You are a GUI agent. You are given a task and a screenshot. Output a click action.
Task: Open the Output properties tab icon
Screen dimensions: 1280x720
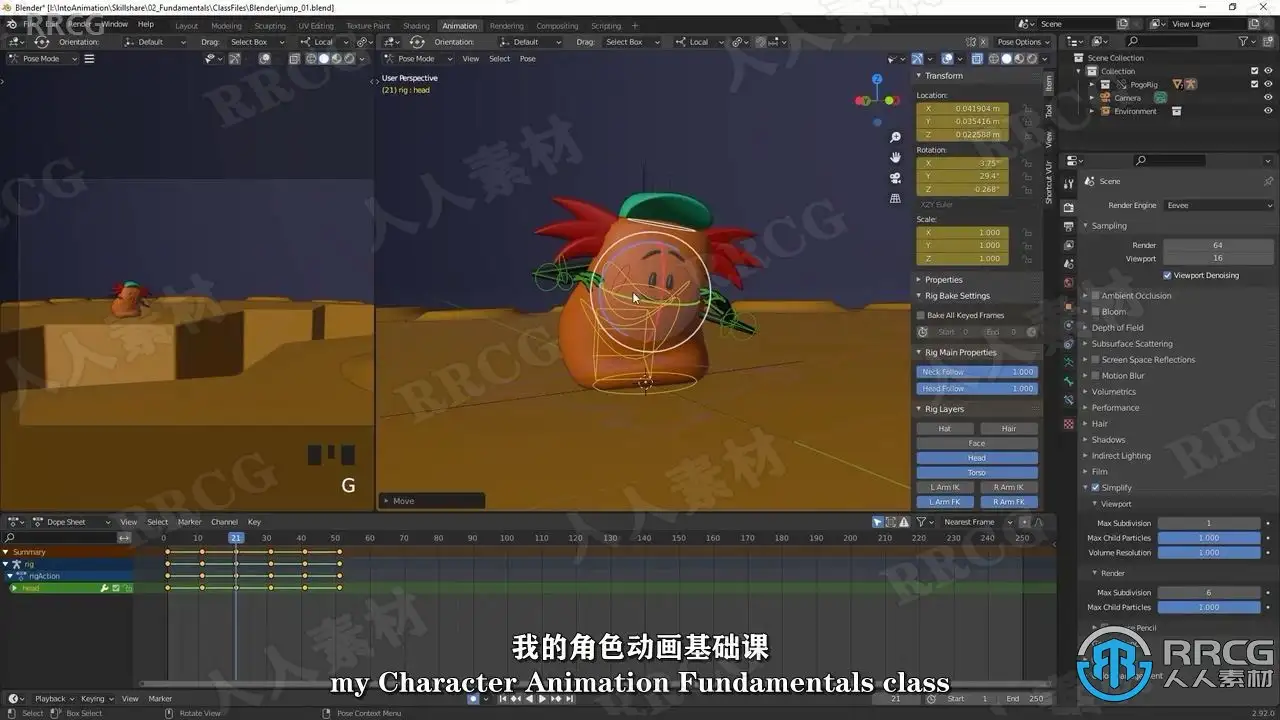coord(1068,225)
